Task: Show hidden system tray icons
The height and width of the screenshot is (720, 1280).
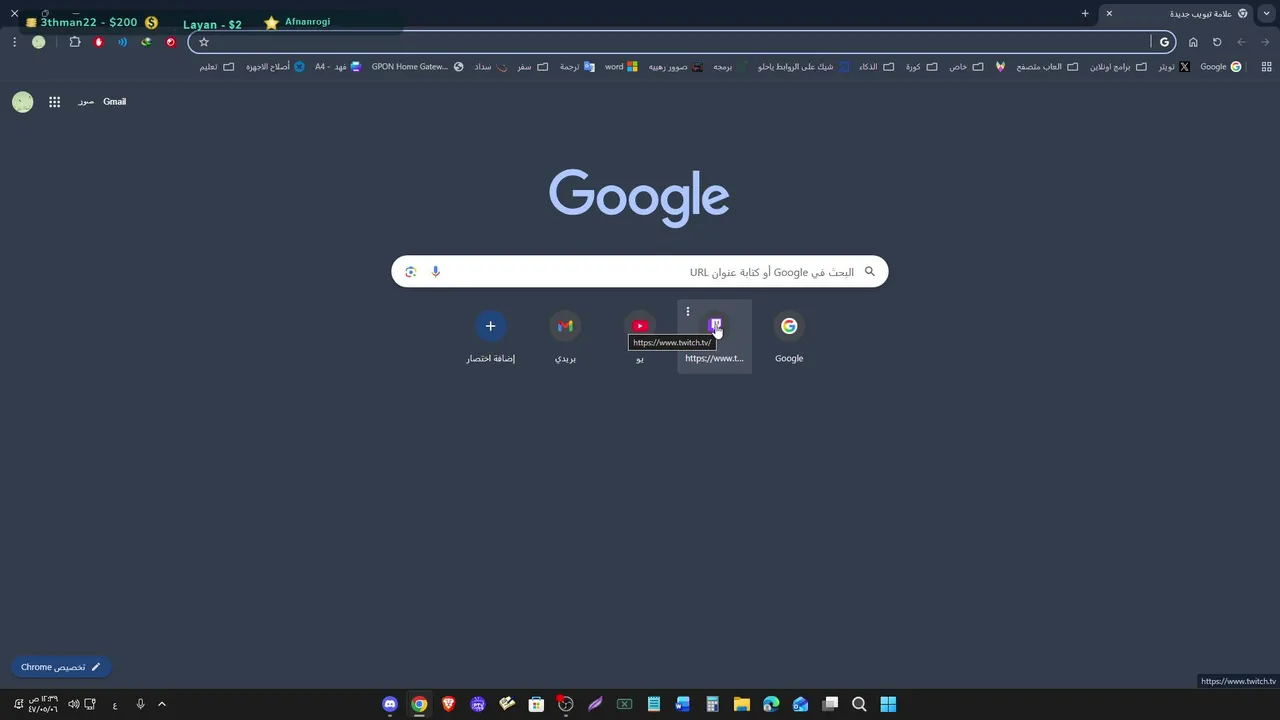Action: click(x=162, y=704)
